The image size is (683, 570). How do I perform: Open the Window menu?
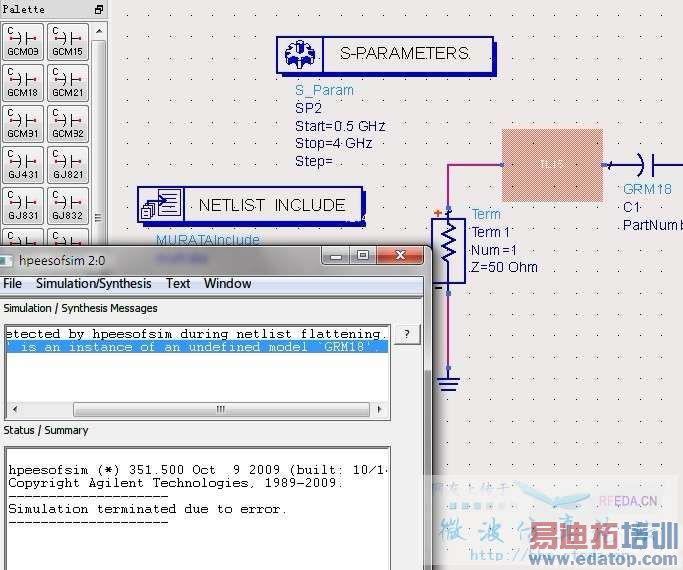(x=227, y=283)
